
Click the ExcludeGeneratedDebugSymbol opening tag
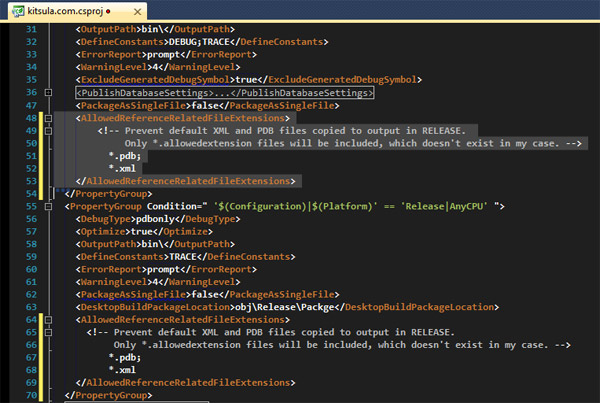pos(155,80)
